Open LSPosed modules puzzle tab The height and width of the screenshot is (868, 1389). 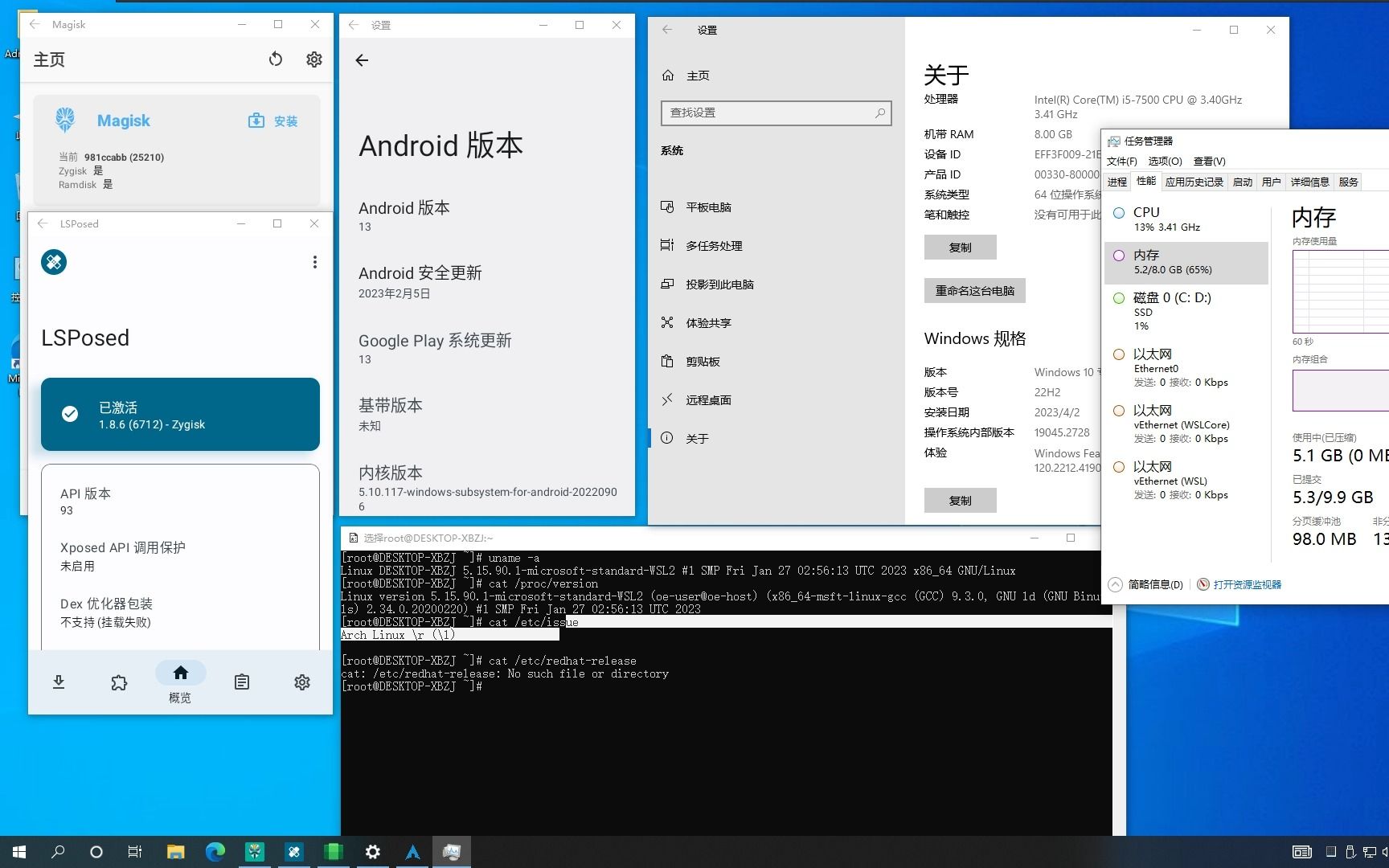point(119,682)
